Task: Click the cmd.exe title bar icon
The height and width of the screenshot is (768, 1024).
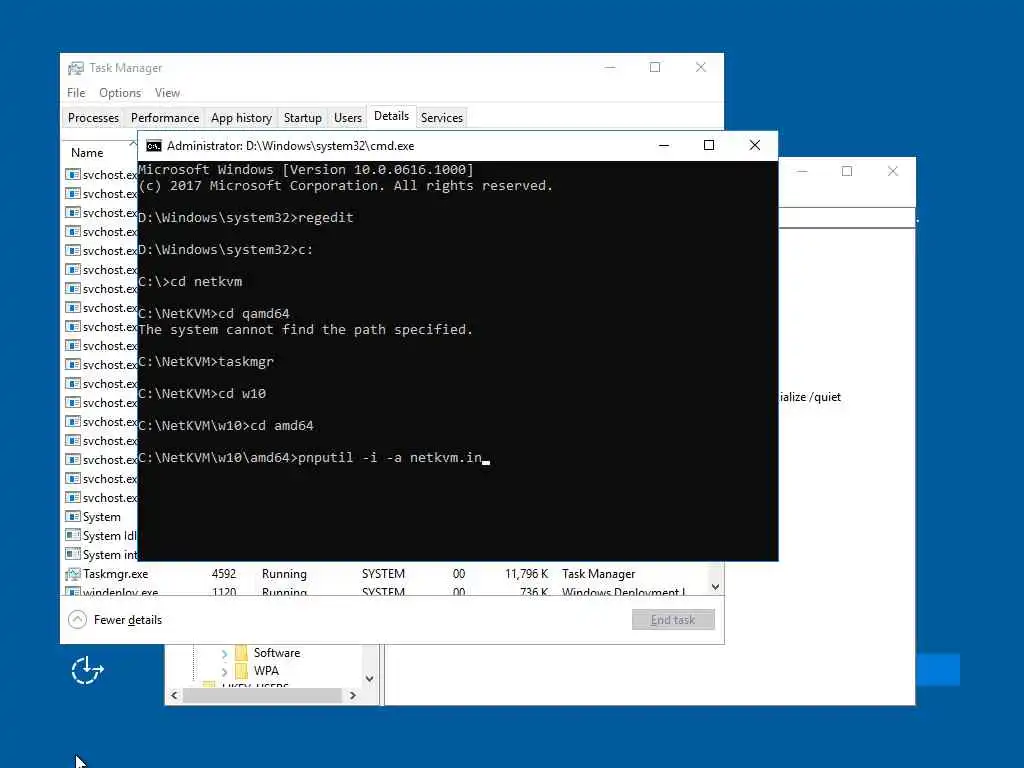Action: tap(153, 146)
